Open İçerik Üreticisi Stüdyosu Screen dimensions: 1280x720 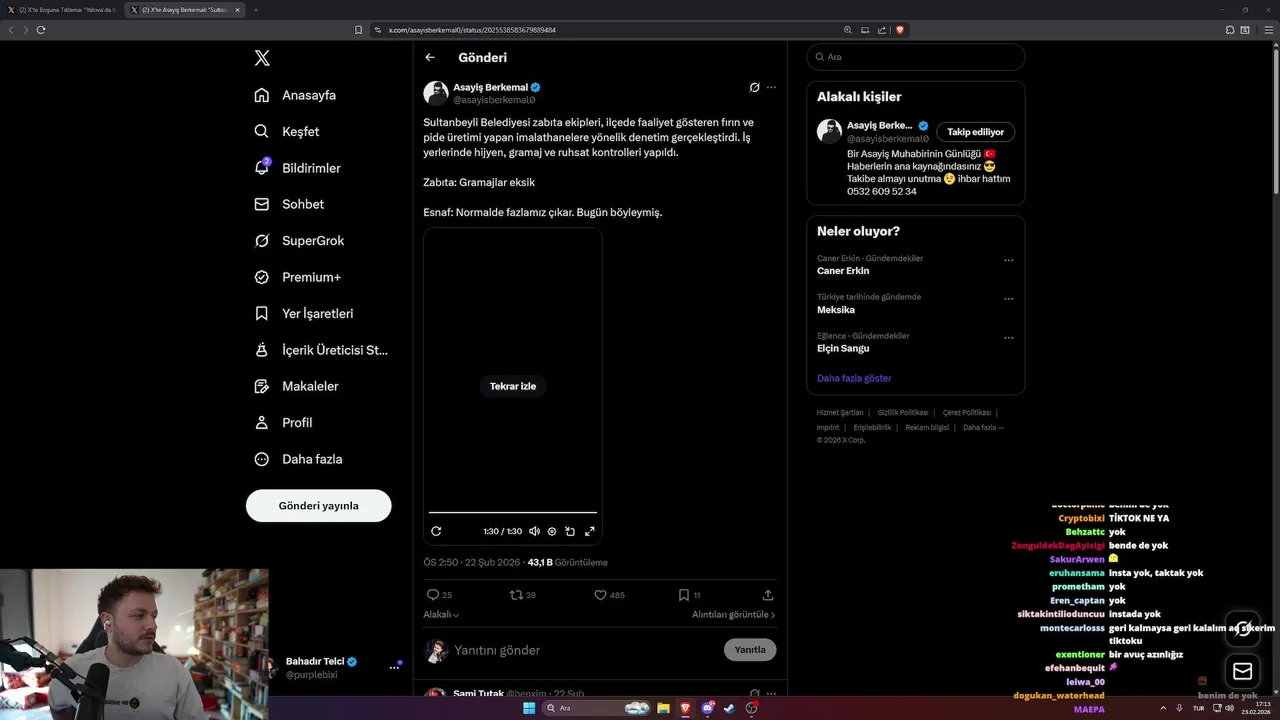click(321, 350)
